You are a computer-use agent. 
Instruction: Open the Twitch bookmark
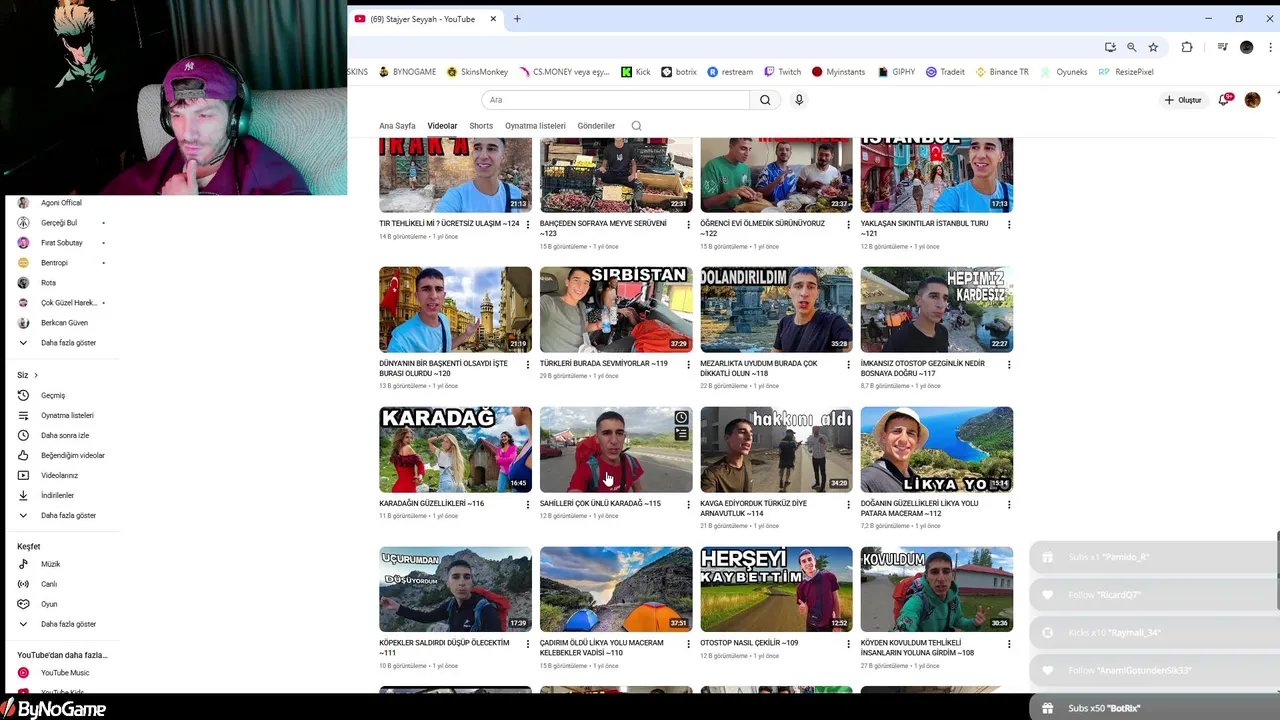tap(783, 72)
